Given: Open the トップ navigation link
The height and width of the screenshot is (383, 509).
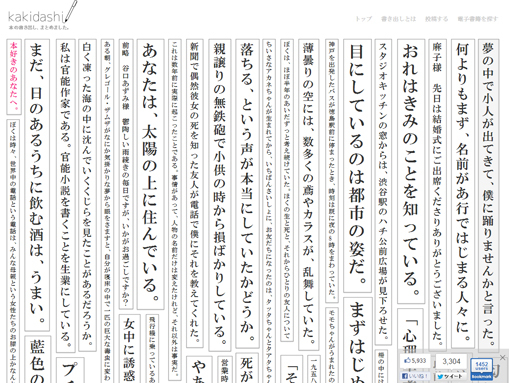Looking at the screenshot, I should 363,19.
